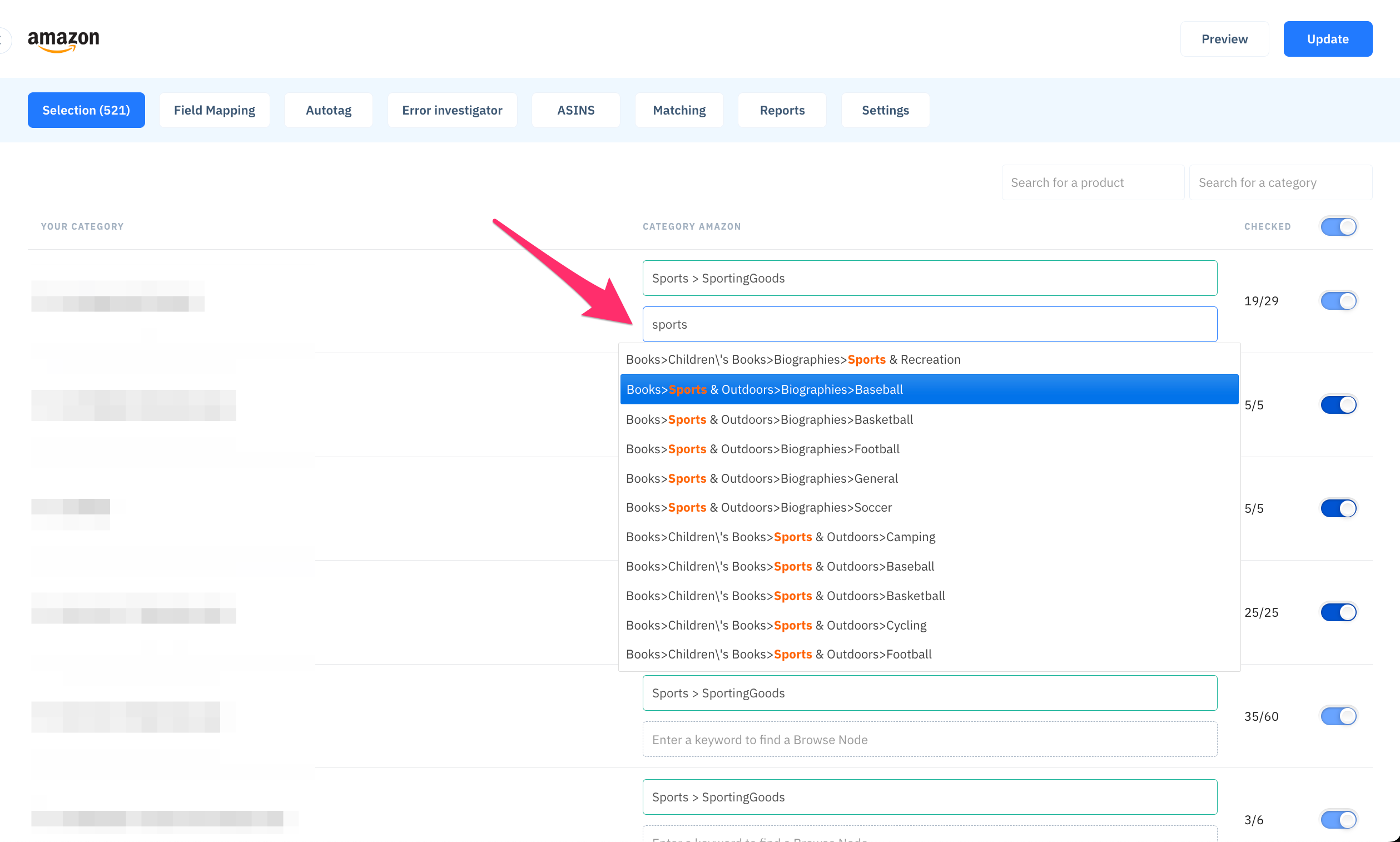Disable the 25/25 row switch
The width and height of the screenshot is (1400, 842).
[x=1338, y=612]
